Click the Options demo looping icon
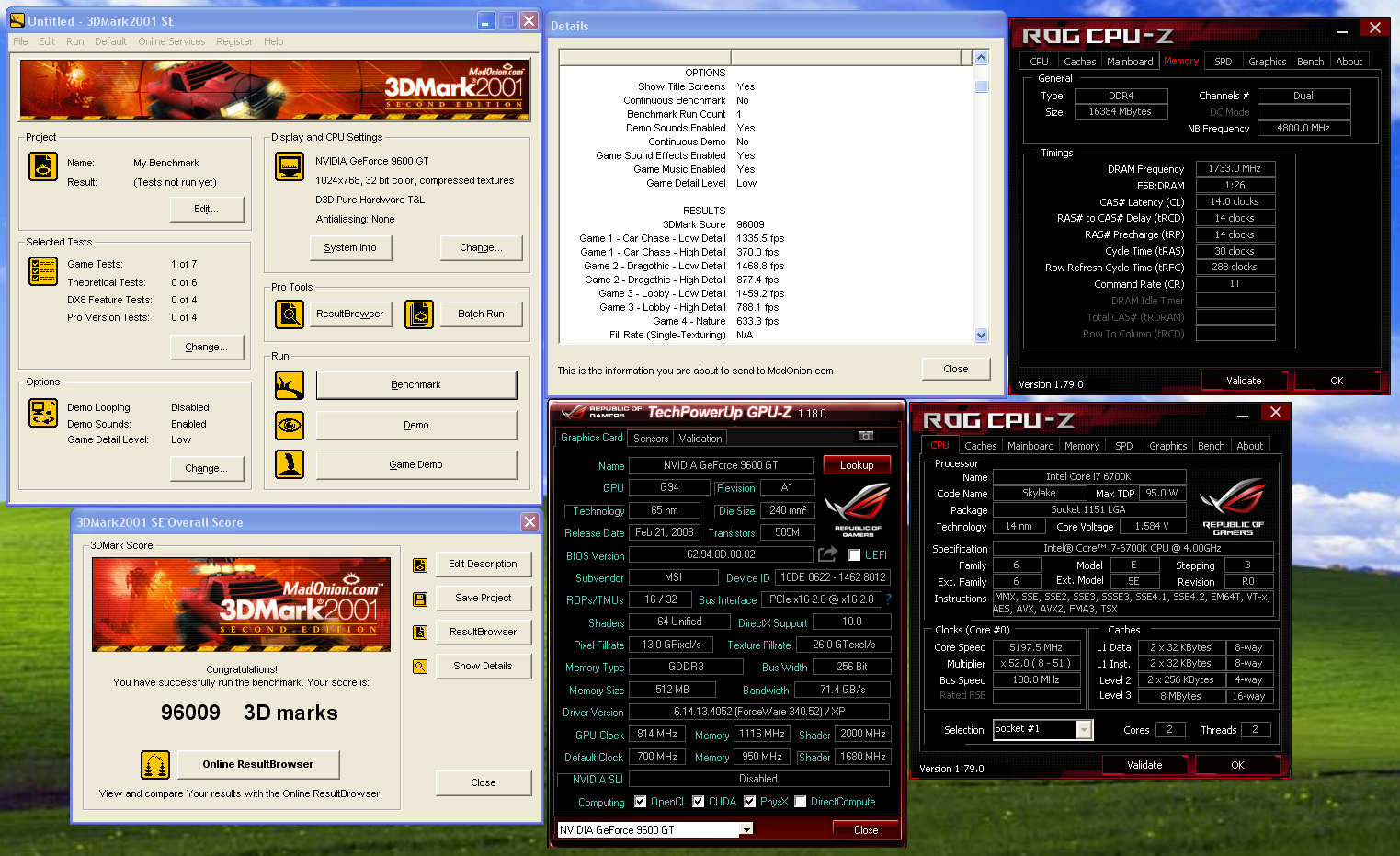 [43, 413]
